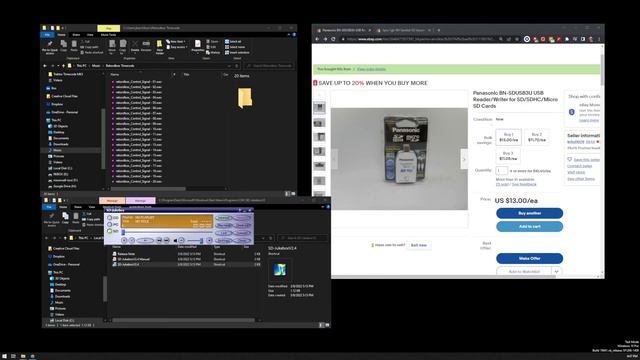Open New item dropdown in top Explorer ribbon
The width and height of the screenshot is (640, 360).
point(176,42)
